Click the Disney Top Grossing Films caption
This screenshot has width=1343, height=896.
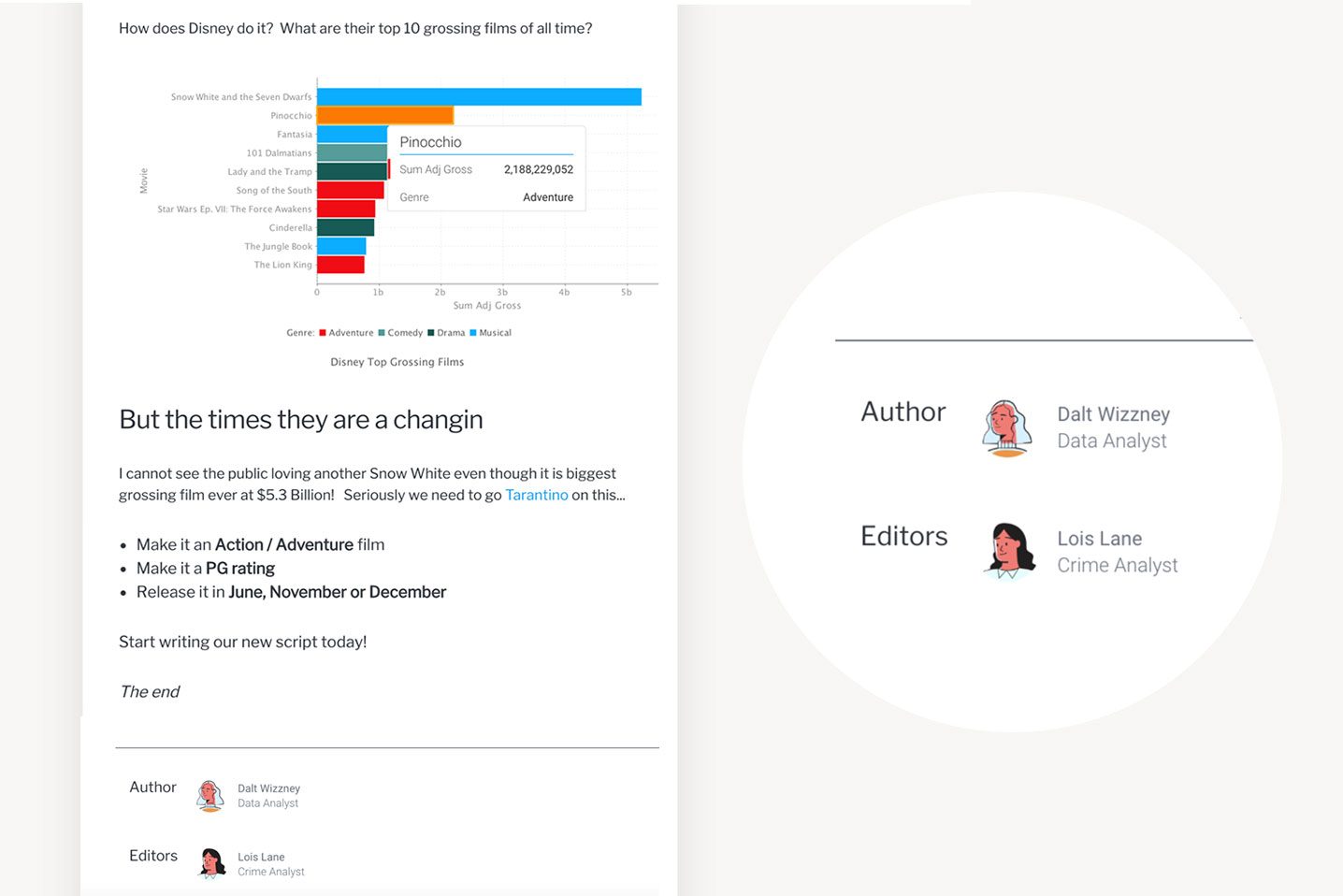397,362
